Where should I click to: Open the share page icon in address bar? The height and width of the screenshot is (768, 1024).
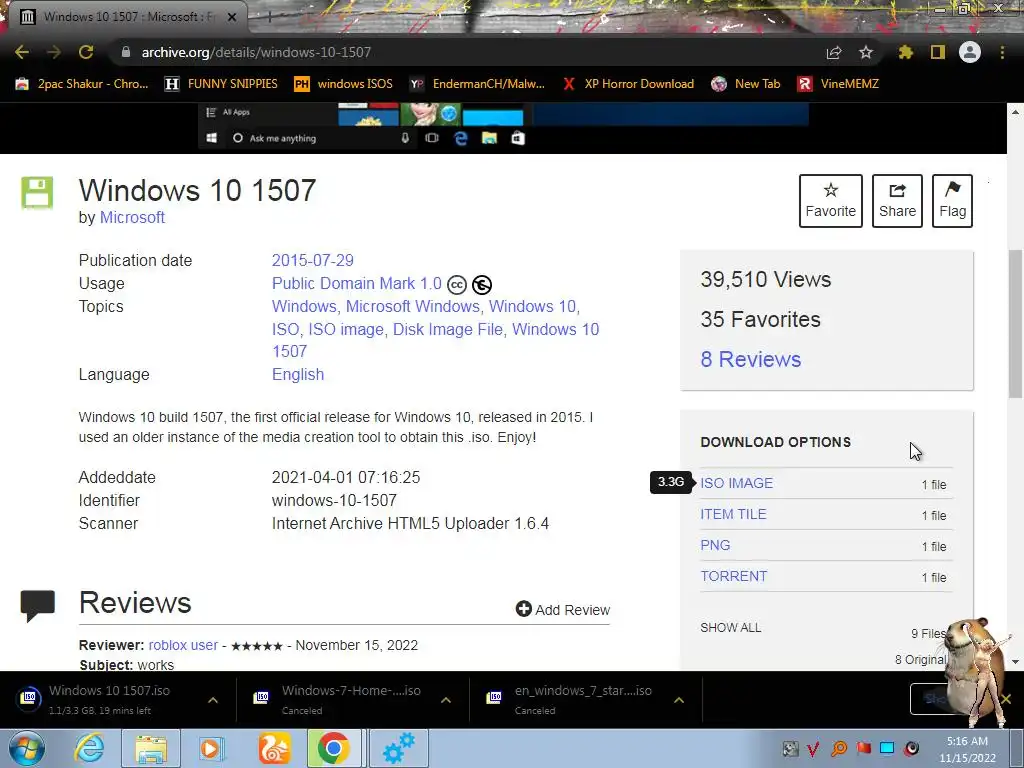834,52
